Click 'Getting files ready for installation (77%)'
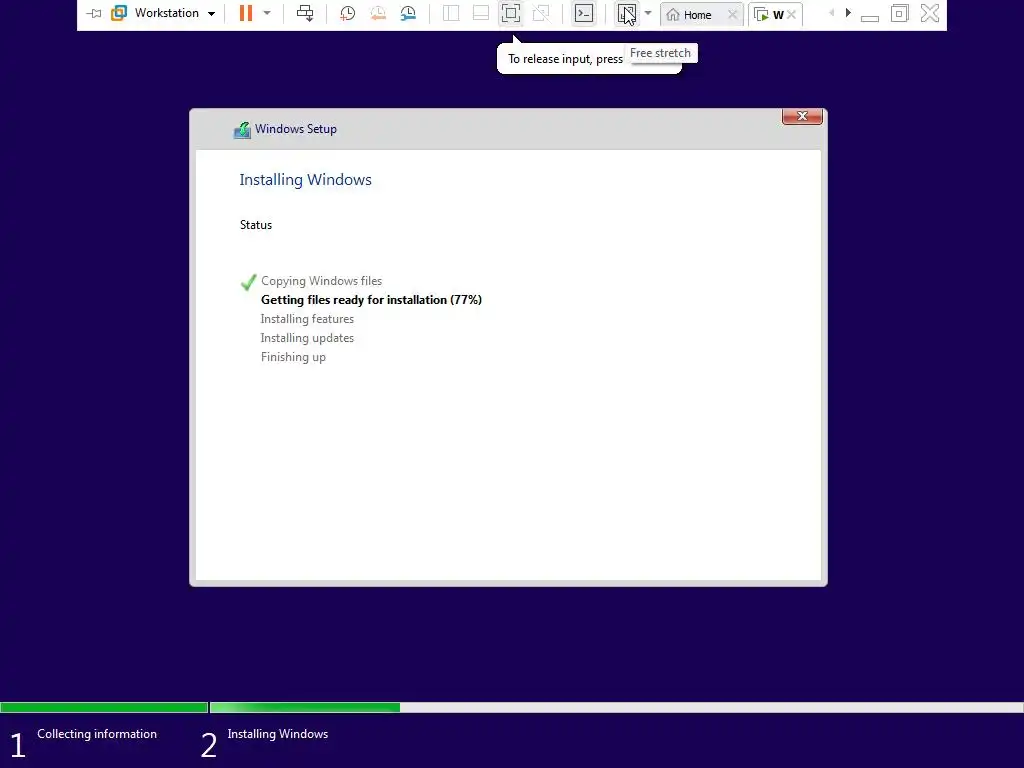This screenshot has height=768, width=1024. [371, 300]
